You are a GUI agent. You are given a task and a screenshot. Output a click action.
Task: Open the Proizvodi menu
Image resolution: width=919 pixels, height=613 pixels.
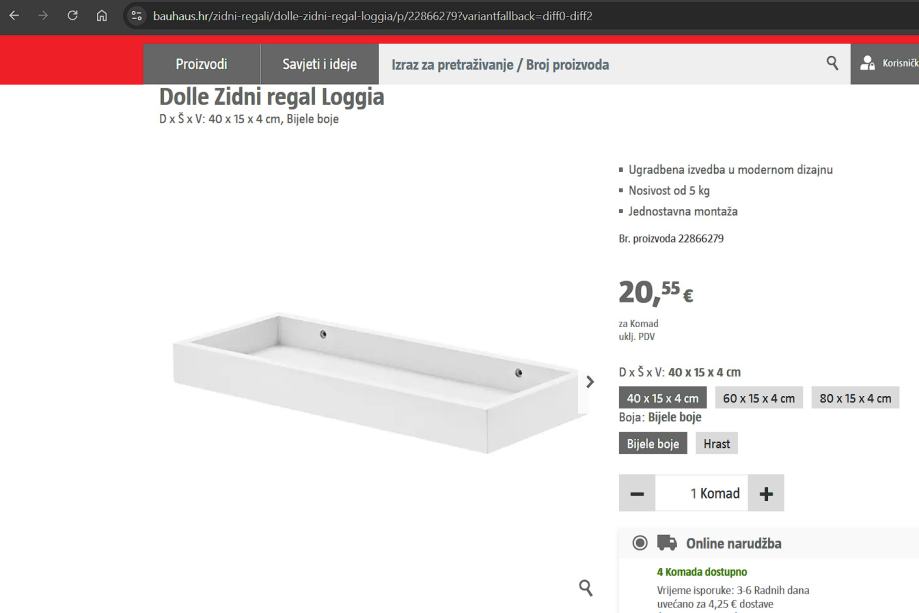(x=202, y=64)
